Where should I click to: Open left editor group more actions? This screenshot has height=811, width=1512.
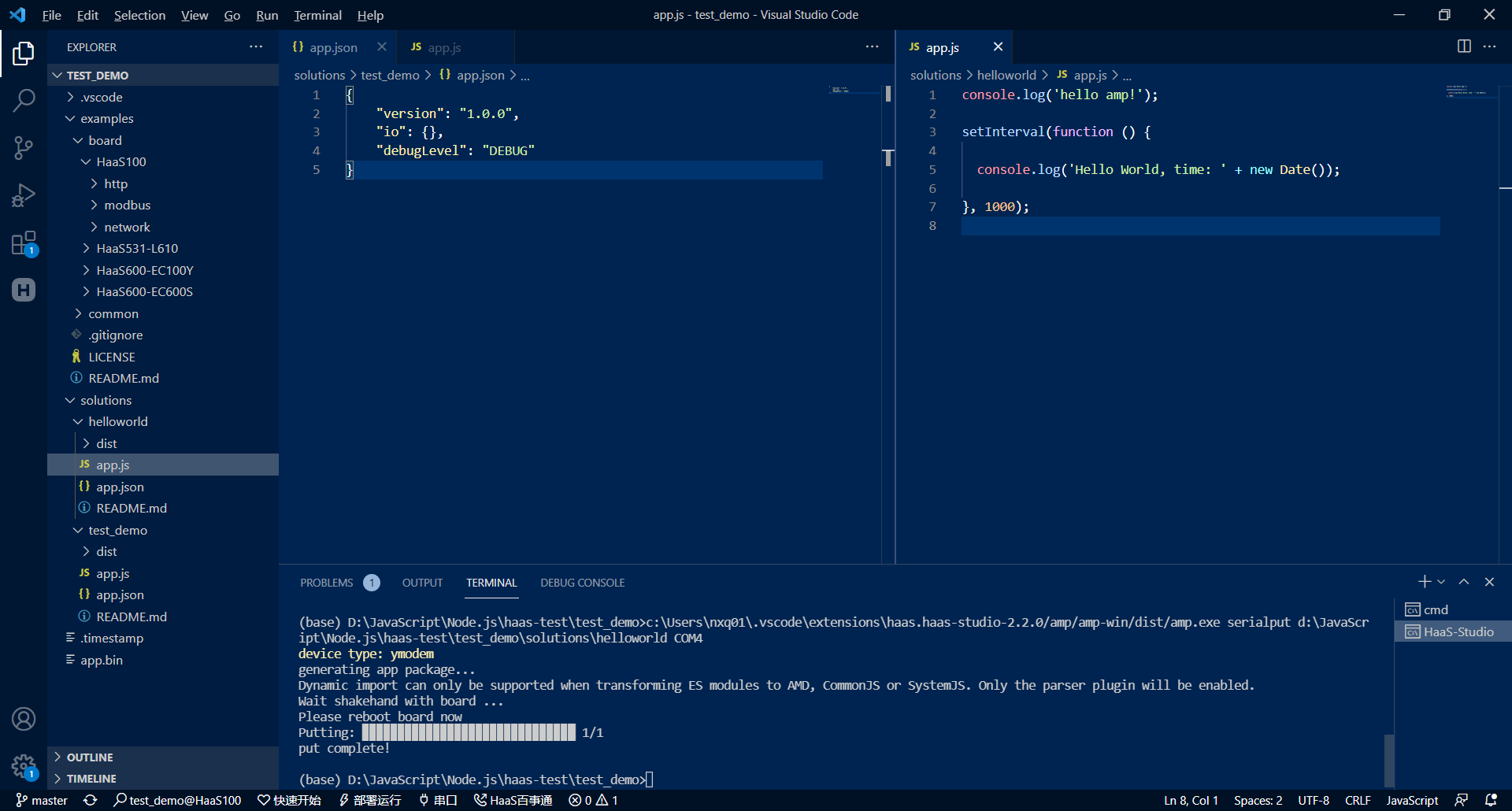872,46
